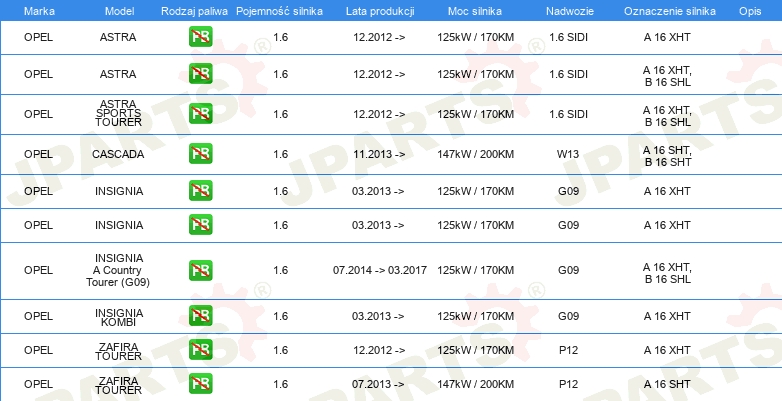Click the Oznaczenie silnika column header

click(670, 11)
